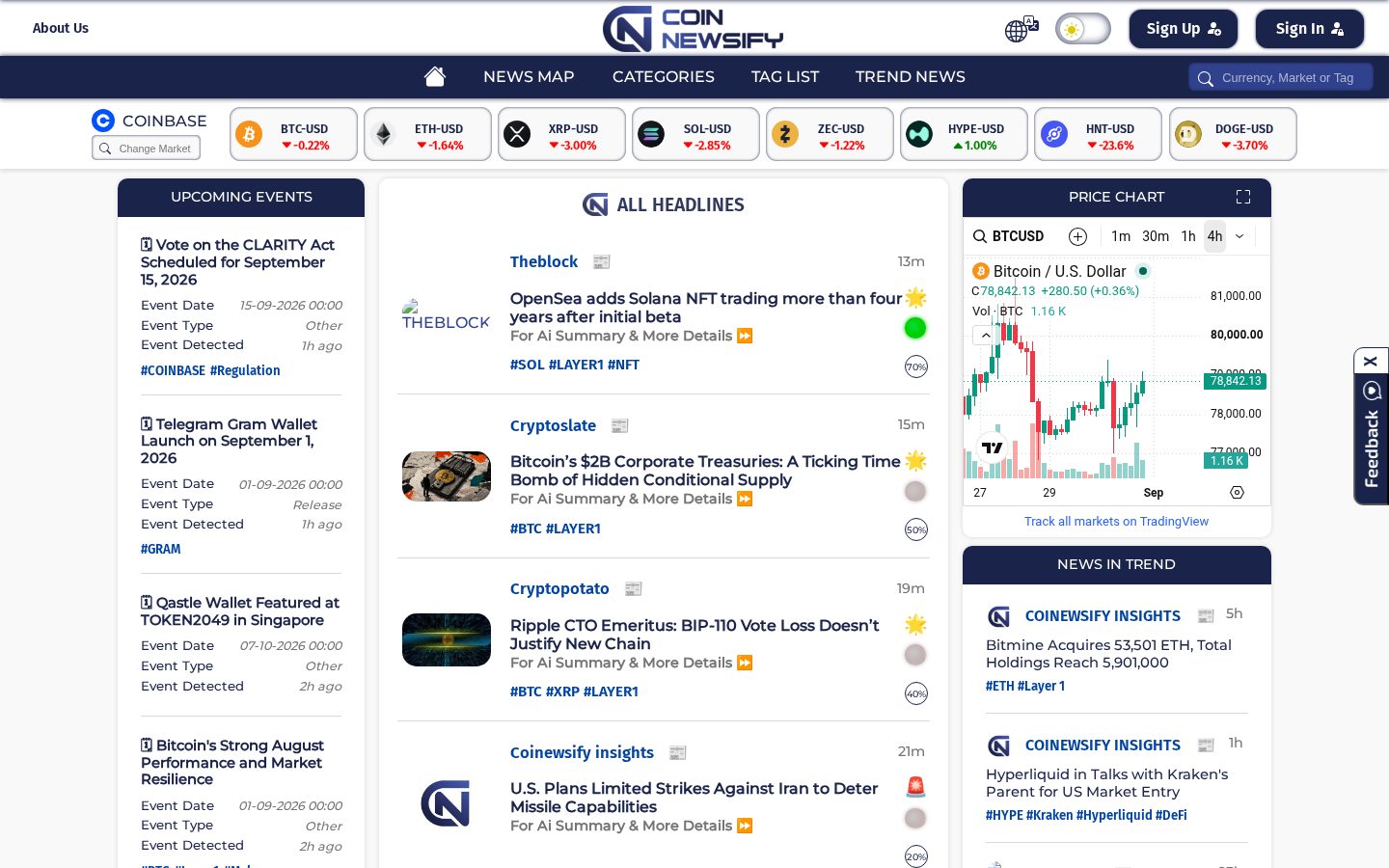Open the Coin Newsify logo

click(x=693, y=28)
